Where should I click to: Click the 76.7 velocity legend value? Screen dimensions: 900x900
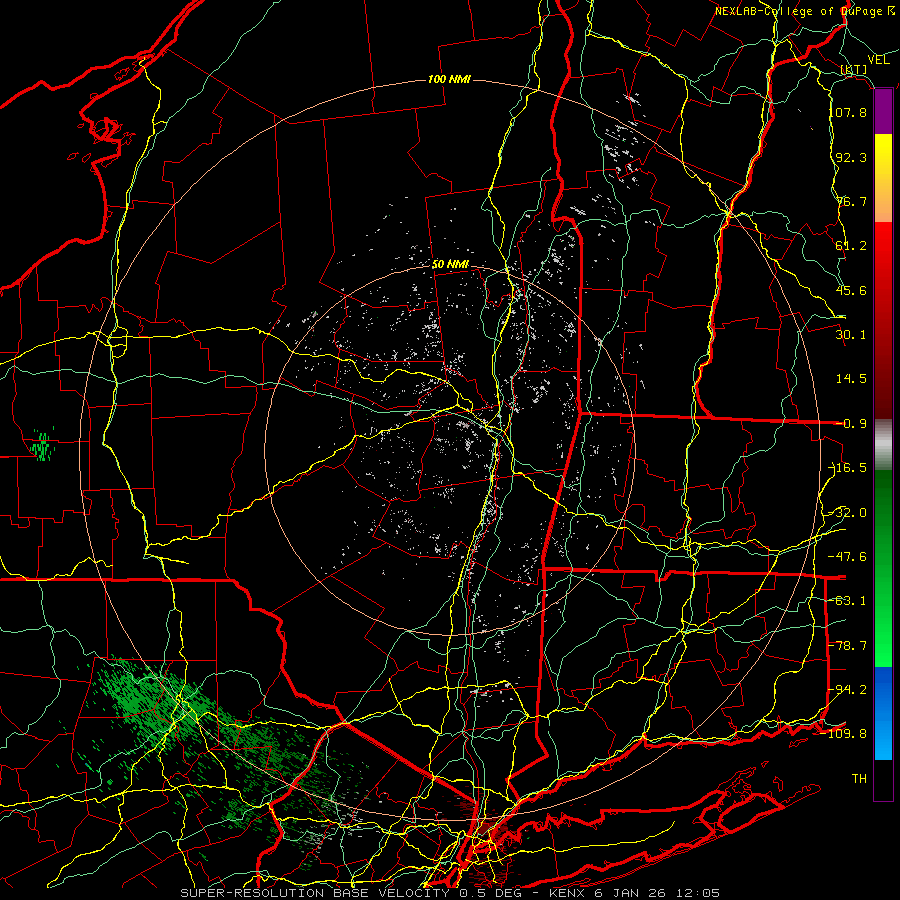[x=851, y=201]
